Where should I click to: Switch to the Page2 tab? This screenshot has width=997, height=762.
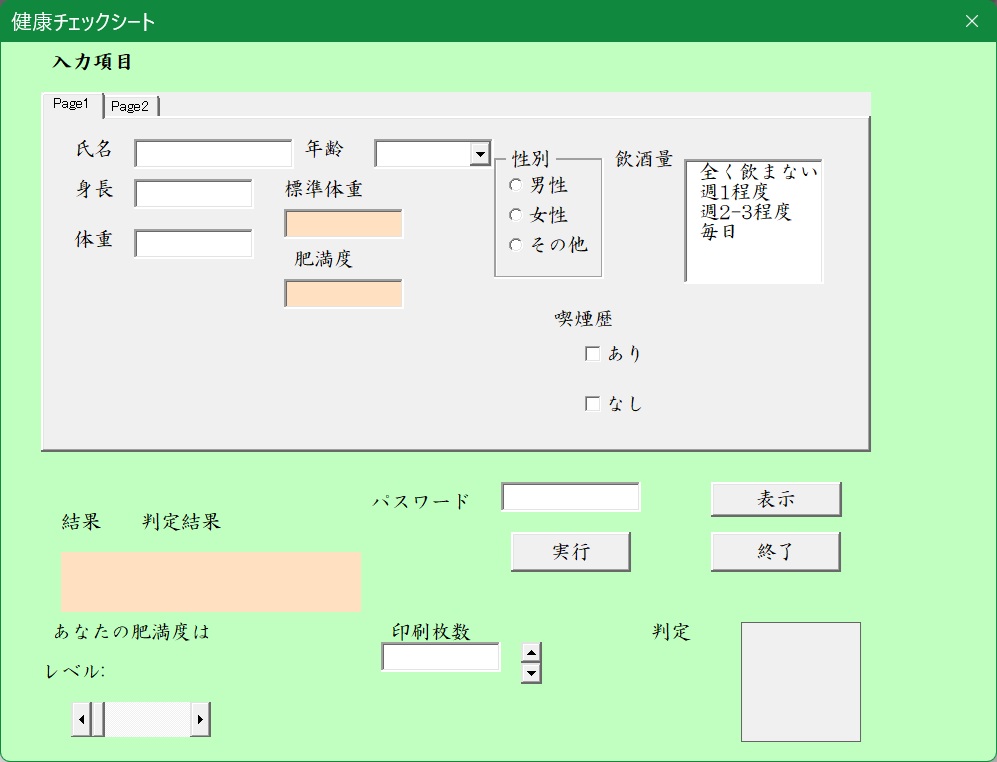coord(130,106)
